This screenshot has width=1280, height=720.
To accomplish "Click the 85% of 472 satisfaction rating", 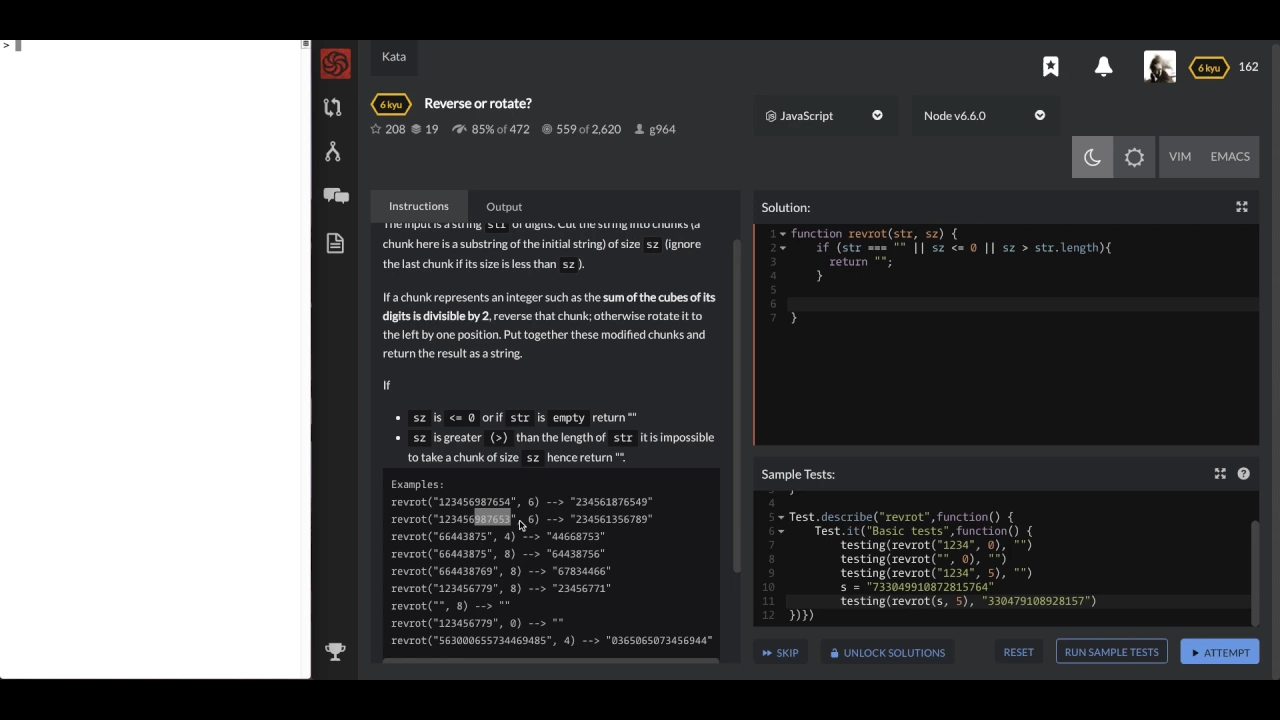I will click(491, 129).
